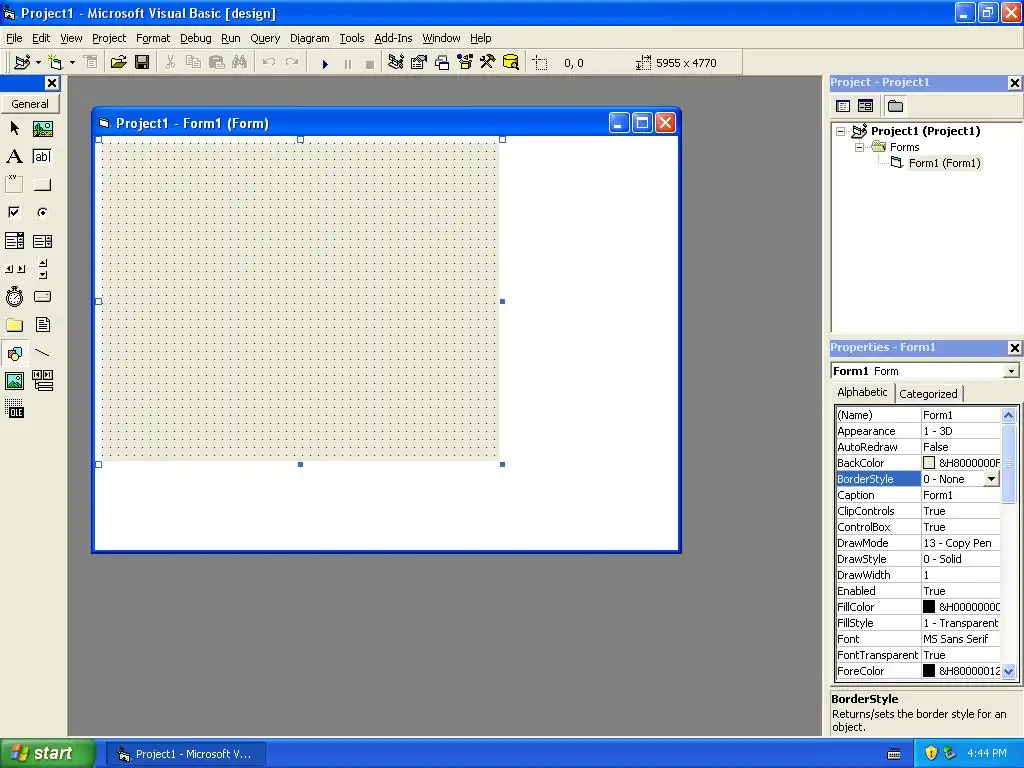Collapse the Project1 (Project1) tree node
1024x768 pixels.
coord(841,131)
